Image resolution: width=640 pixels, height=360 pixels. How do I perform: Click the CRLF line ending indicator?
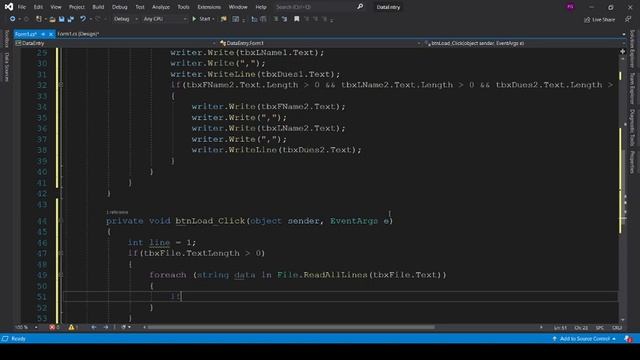tap(617, 328)
